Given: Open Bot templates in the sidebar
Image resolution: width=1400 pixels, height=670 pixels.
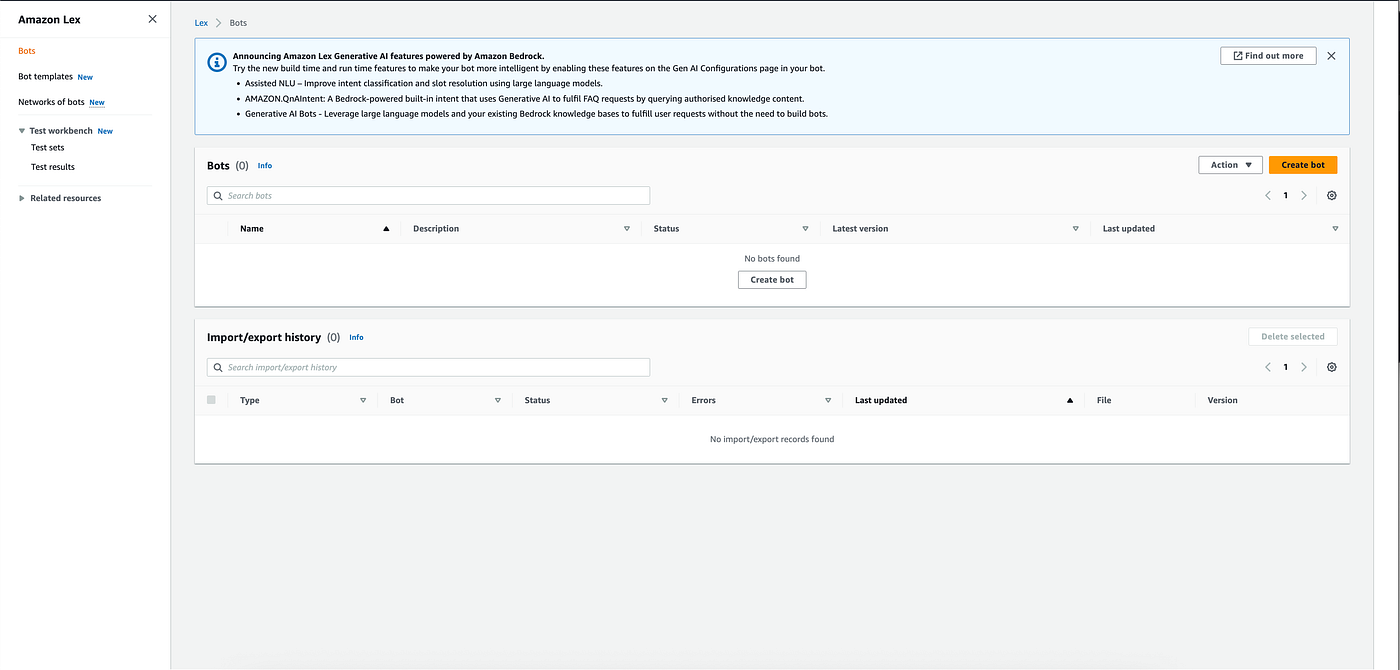Looking at the screenshot, I should [x=45, y=76].
